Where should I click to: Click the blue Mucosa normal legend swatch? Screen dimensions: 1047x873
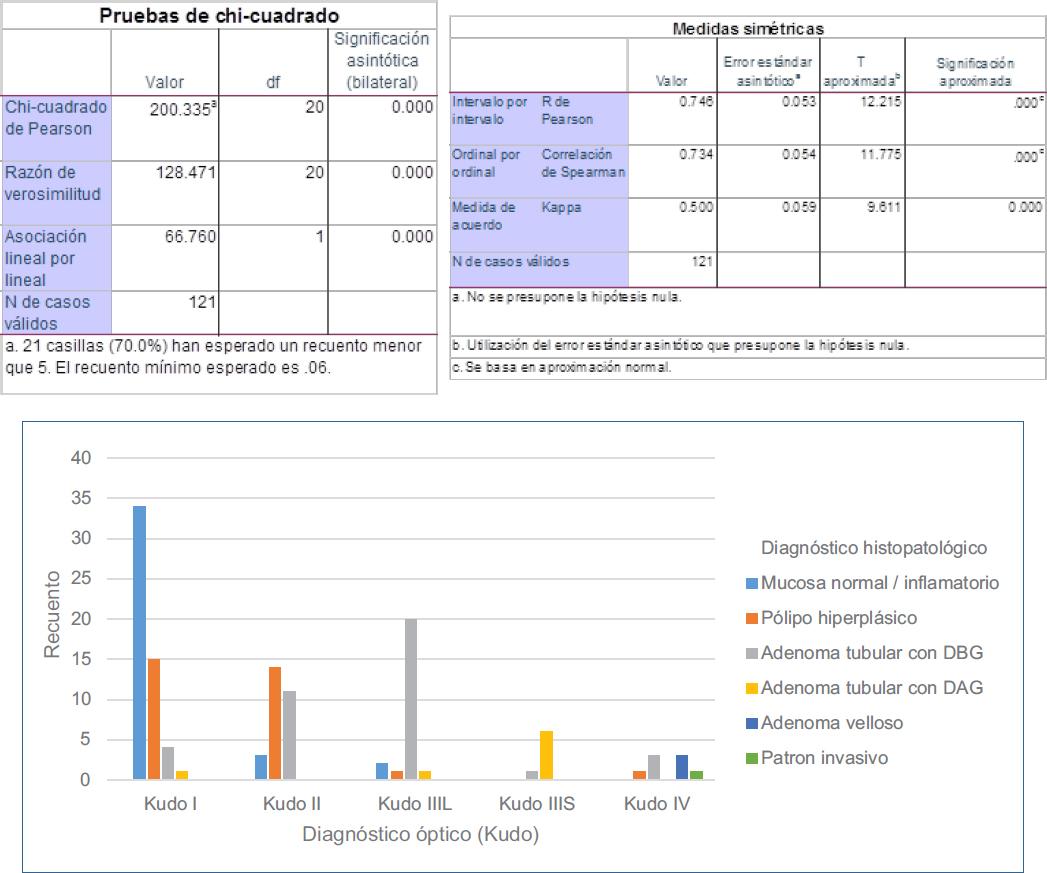tap(752, 583)
